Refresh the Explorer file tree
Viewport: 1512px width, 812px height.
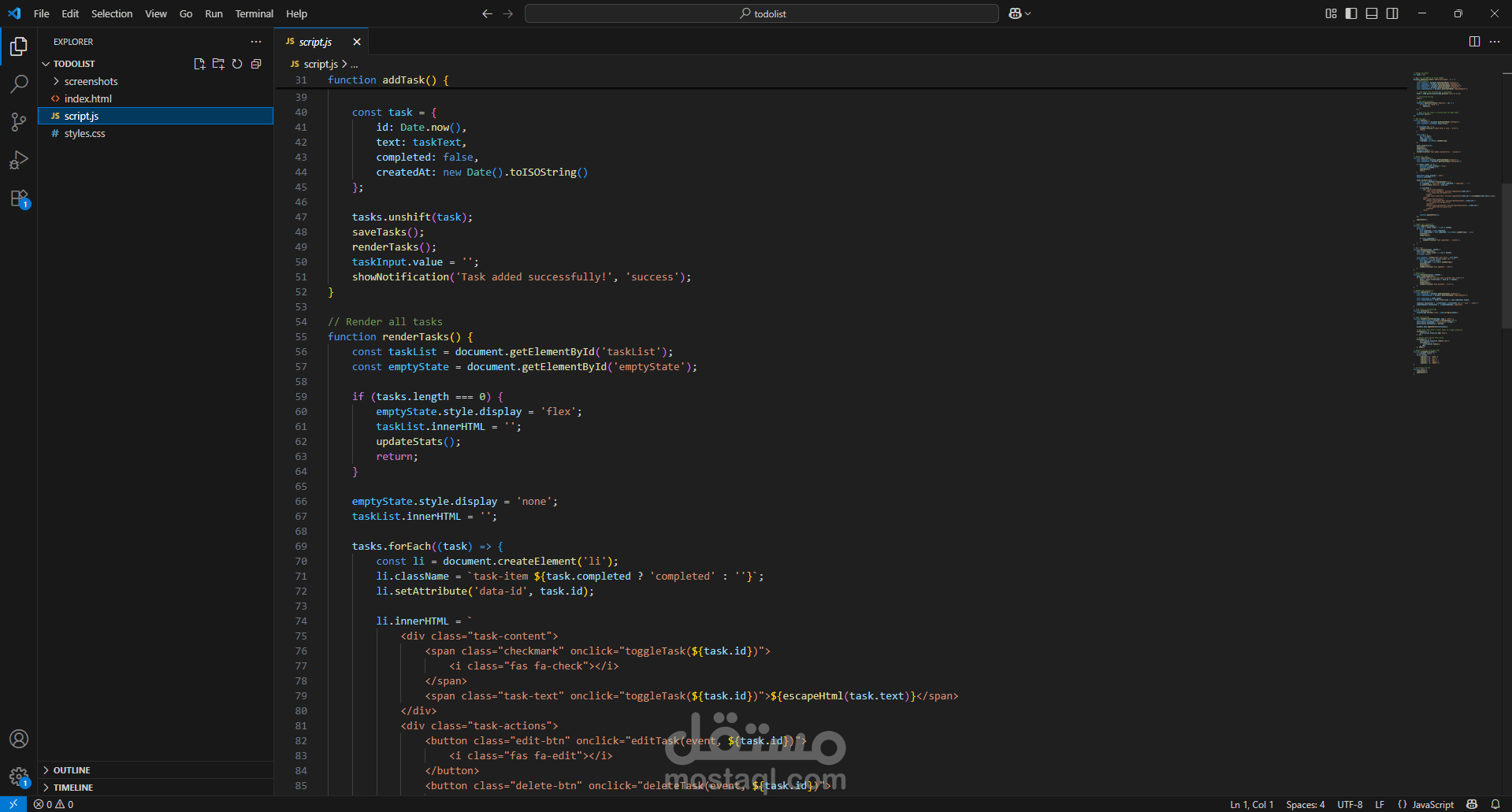[x=237, y=64]
